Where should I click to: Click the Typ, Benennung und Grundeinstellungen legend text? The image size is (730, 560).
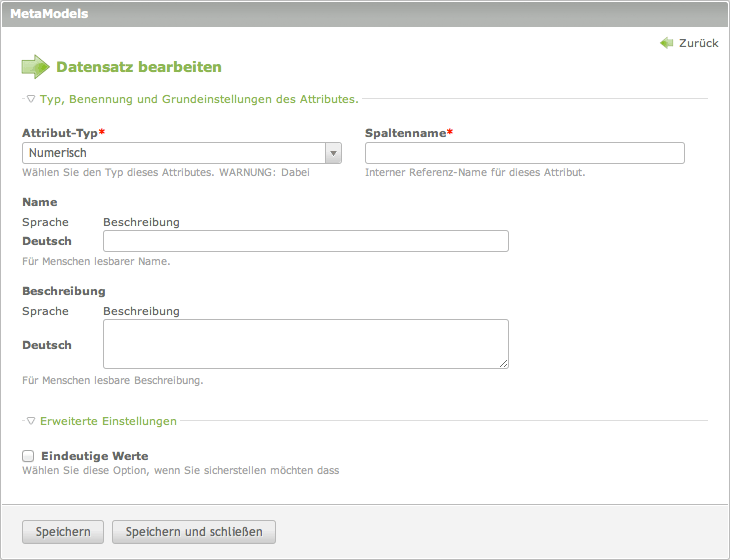[x=198, y=99]
